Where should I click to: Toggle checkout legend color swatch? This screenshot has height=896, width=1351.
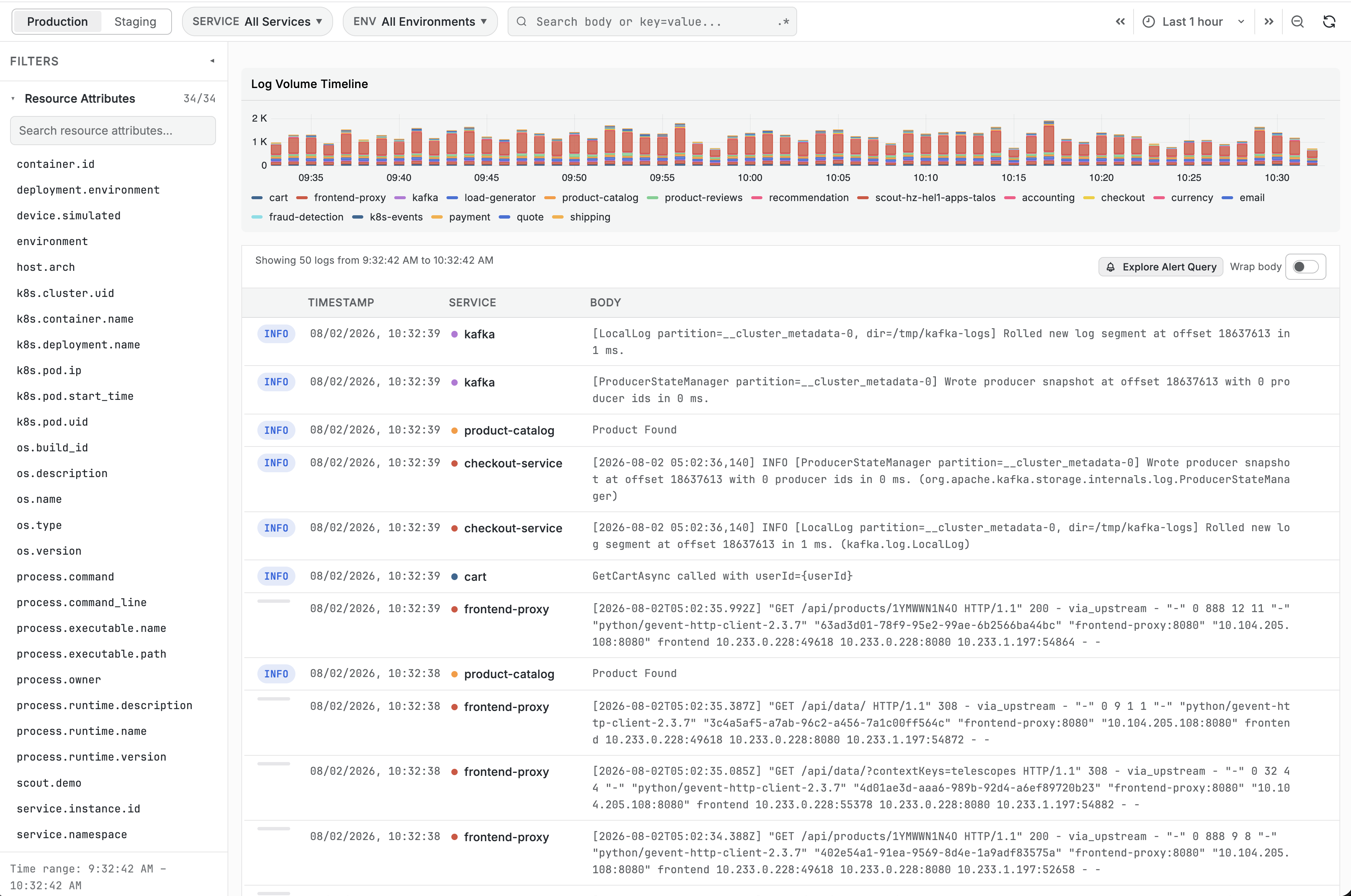tap(1089, 198)
